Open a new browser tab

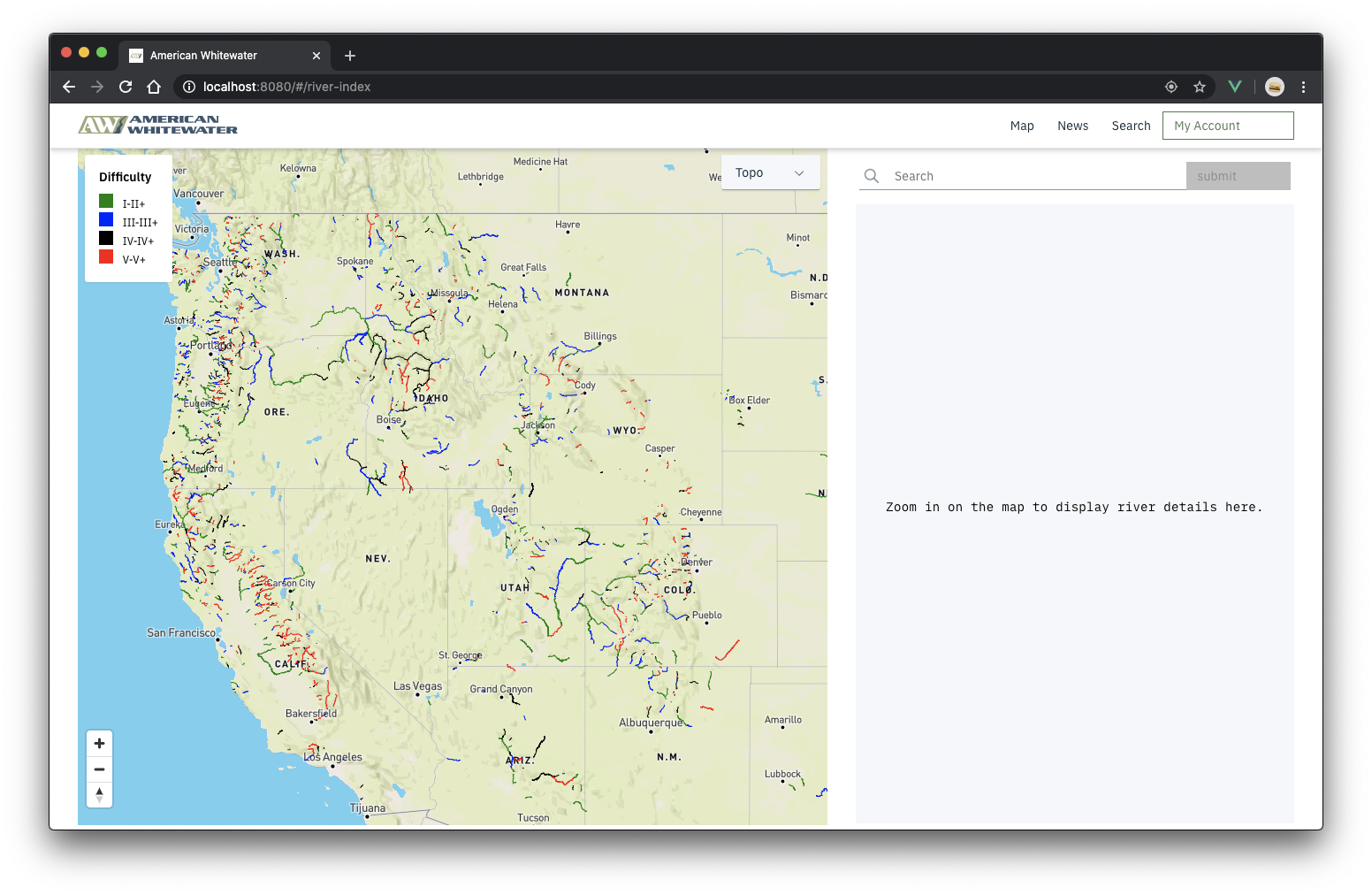tap(350, 56)
